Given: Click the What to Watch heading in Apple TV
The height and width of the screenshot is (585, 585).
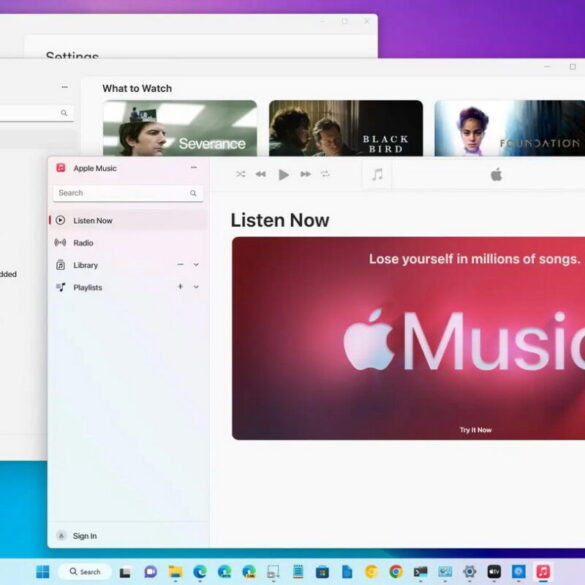Looking at the screenshot, I should tap(137, 88).
